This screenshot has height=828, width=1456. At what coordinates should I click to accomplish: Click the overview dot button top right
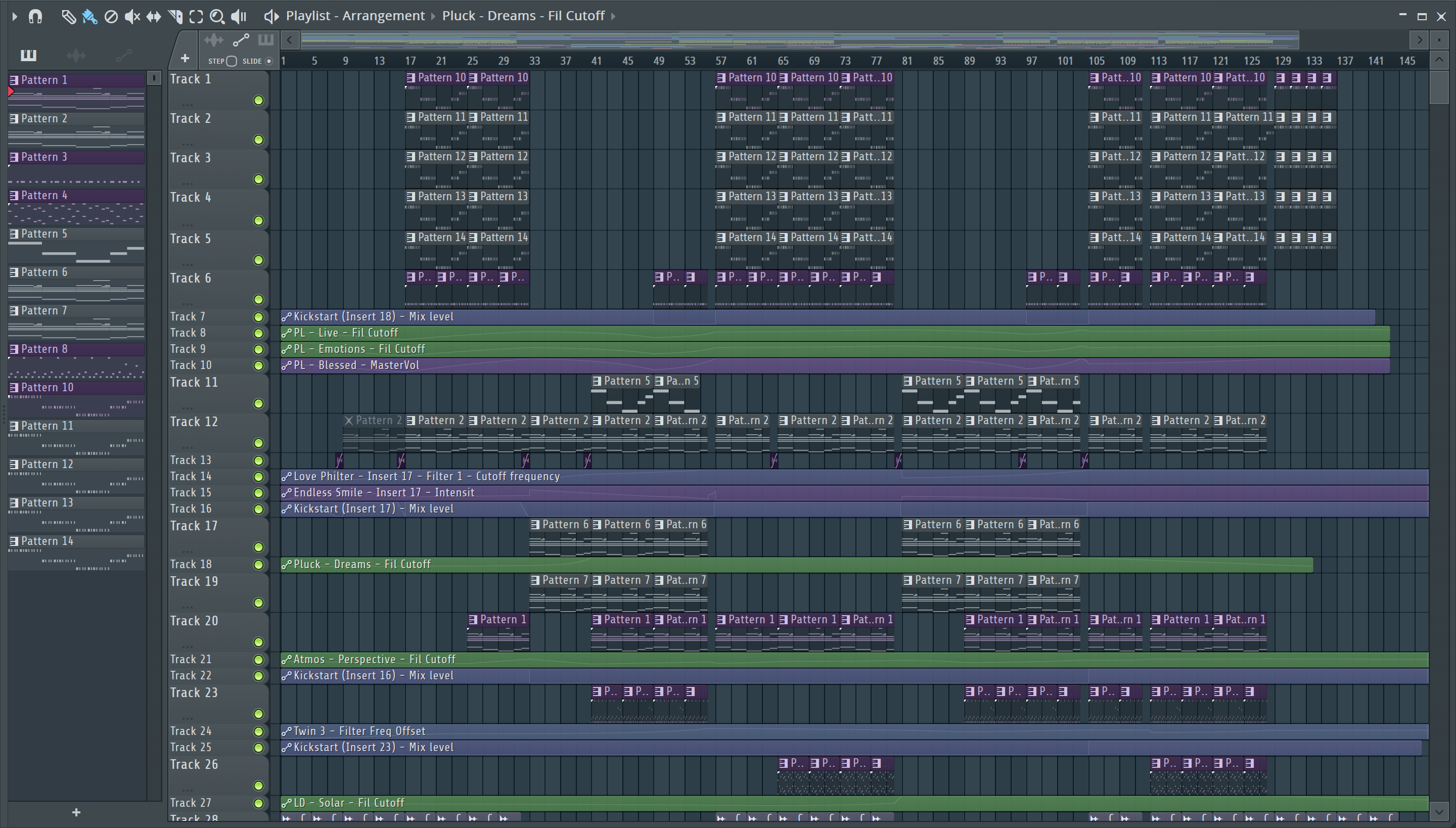tap(1439, 40)
